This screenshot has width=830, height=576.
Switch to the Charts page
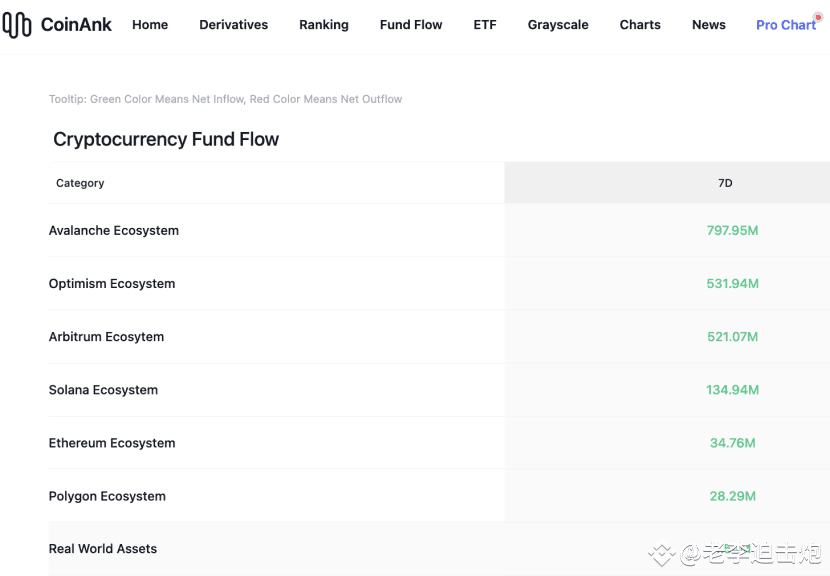(x=640, y=25)
